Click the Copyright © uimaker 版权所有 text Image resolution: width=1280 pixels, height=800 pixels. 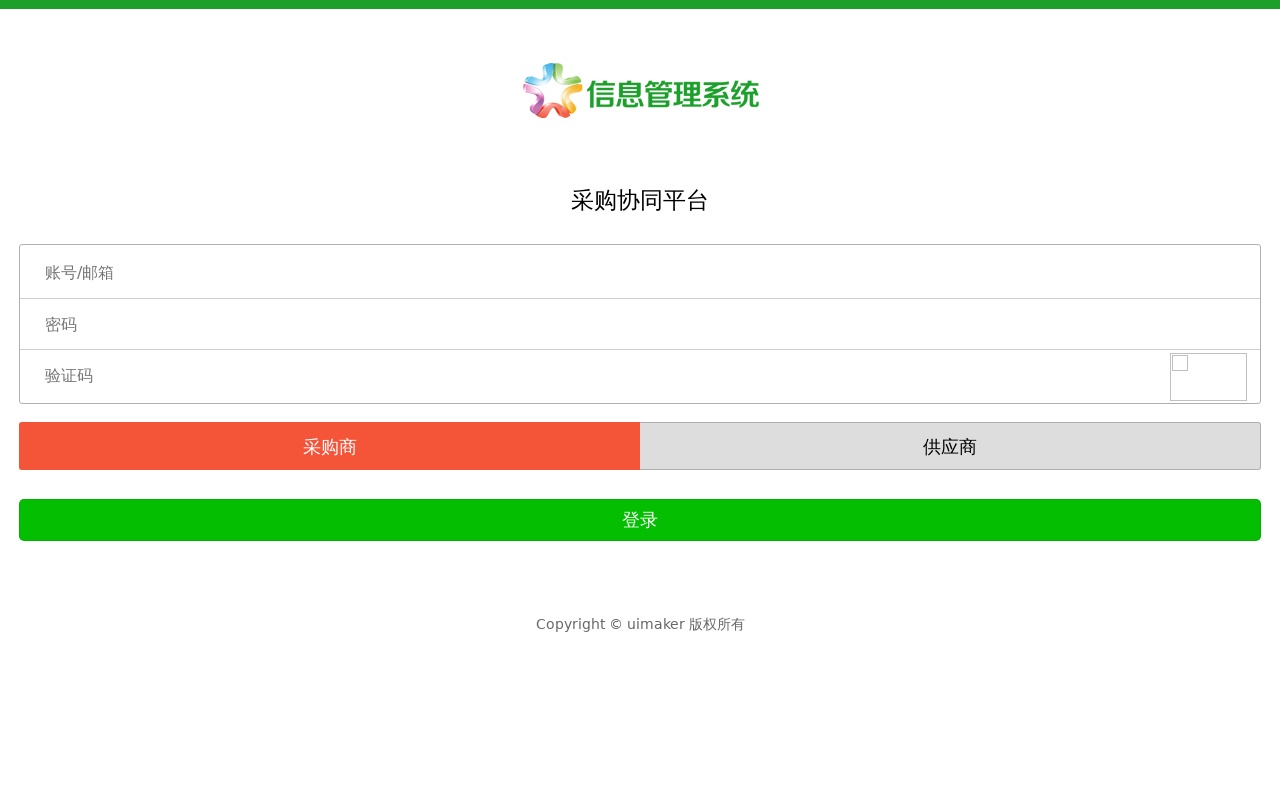(640, 624)
